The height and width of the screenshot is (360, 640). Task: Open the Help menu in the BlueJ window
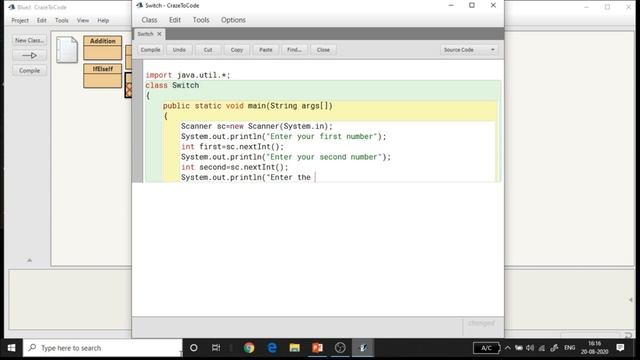pyautogui.click(x=103, y=20)
